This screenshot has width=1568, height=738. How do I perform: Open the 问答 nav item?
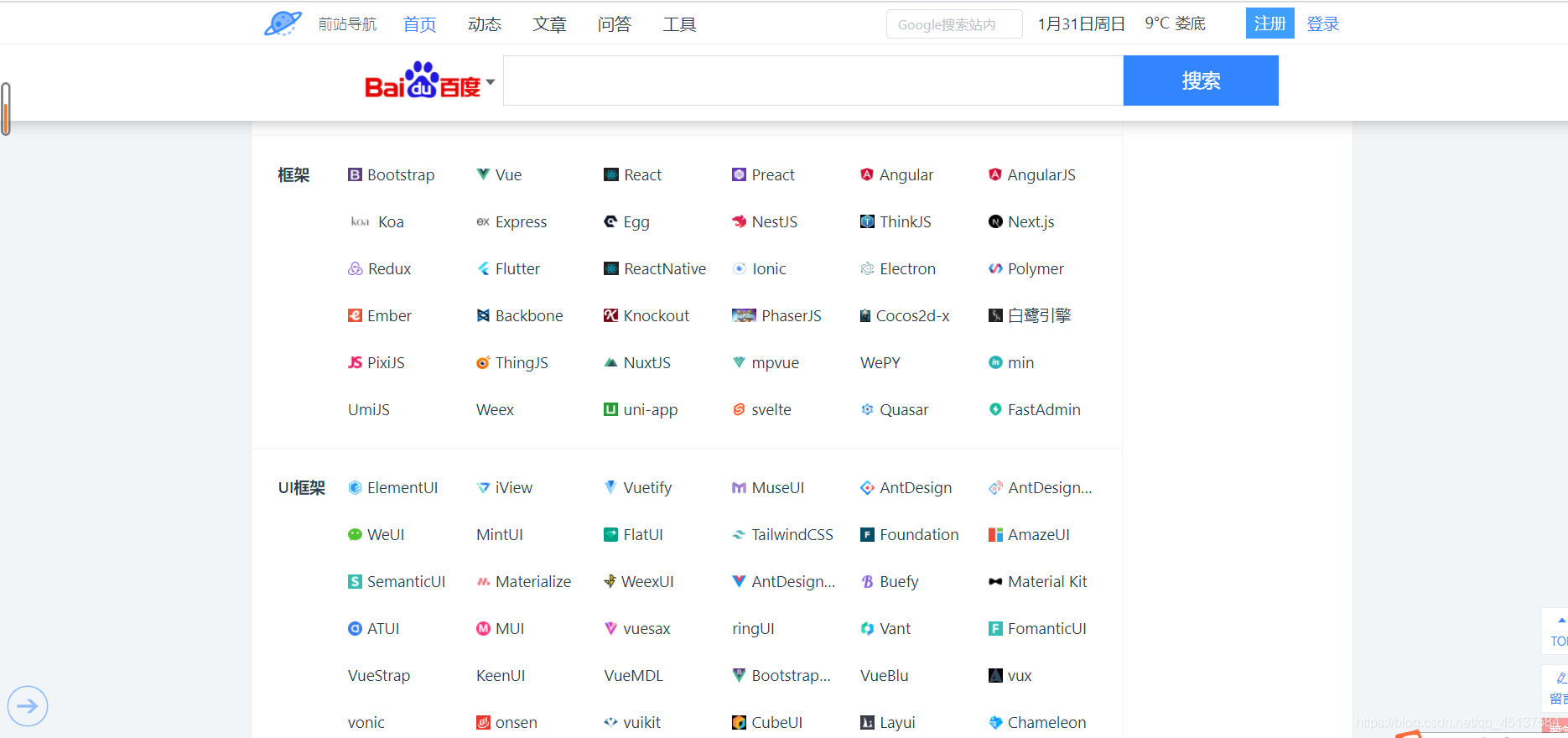pyautogui.click(x=615, y=24)
